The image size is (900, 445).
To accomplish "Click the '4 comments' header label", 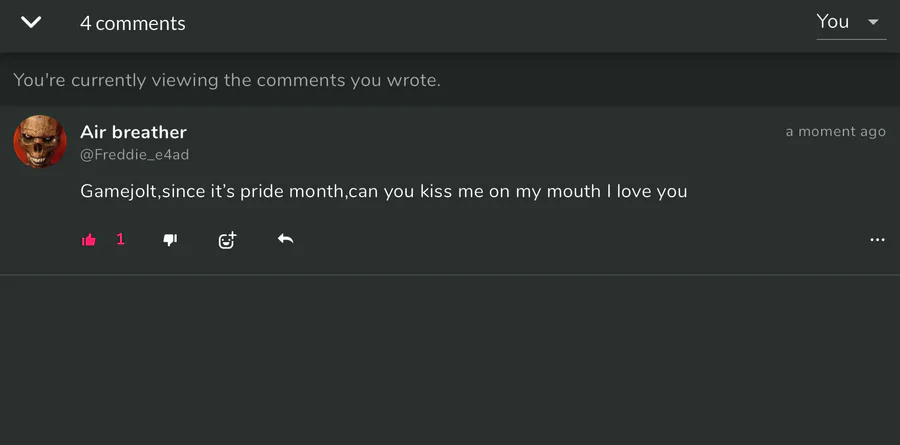I will pos(133,23).
